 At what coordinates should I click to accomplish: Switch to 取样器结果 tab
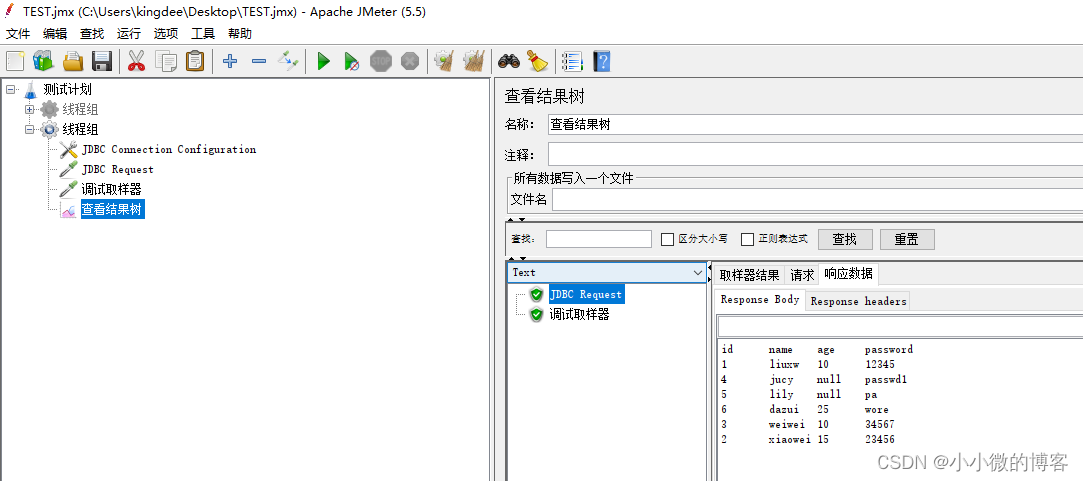click(749, 275)
